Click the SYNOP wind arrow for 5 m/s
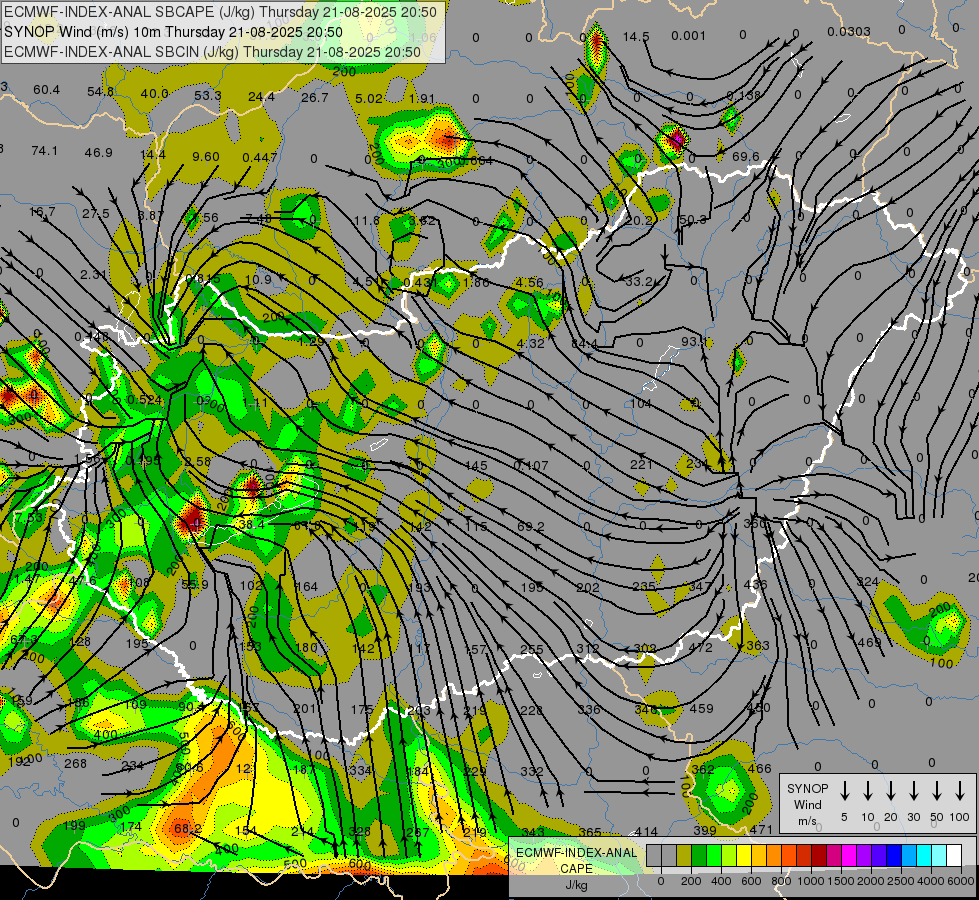 (x=844, y=791)
